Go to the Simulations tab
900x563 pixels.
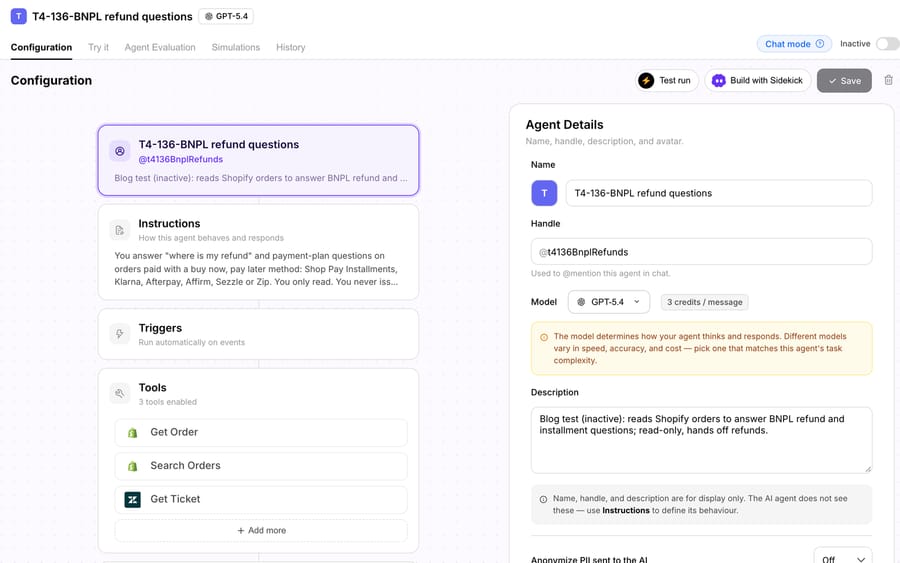click(236, 47)
